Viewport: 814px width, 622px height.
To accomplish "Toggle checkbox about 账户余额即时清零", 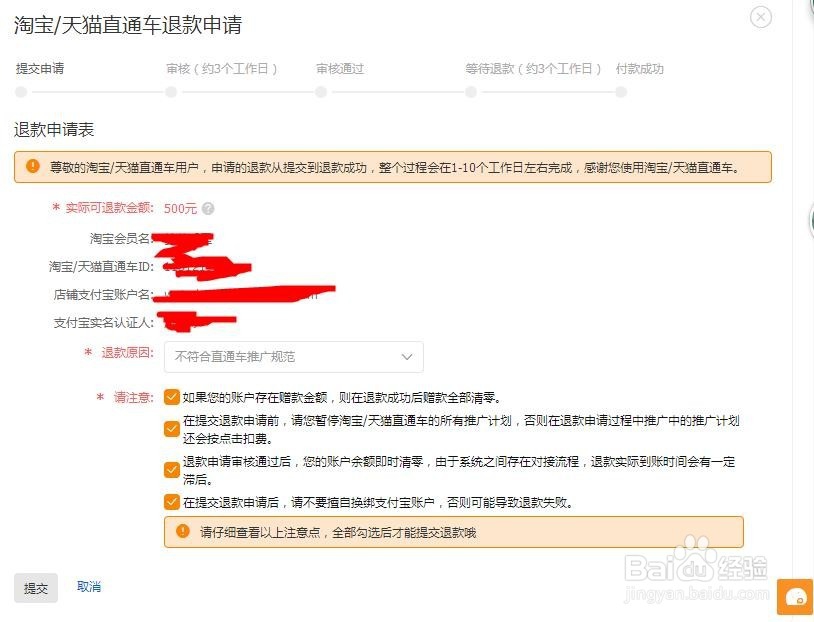I will click(x=171, y=469).
